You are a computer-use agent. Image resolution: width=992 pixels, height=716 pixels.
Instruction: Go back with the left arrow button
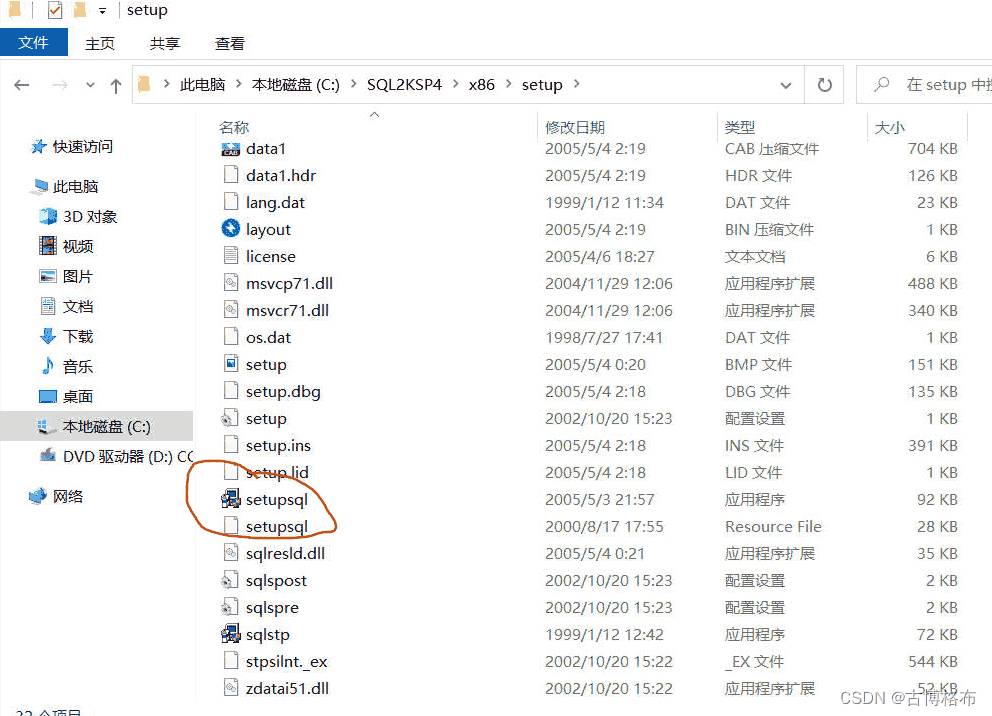click(22, 85)
